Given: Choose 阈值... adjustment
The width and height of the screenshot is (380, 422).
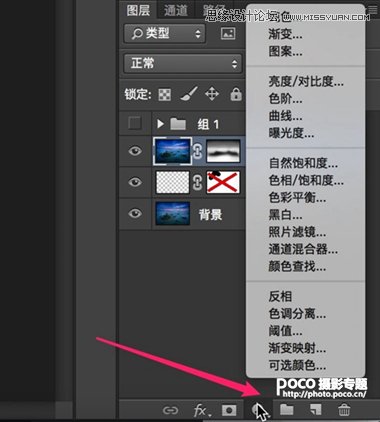Looking at the screenshot, I should [285, 331].
